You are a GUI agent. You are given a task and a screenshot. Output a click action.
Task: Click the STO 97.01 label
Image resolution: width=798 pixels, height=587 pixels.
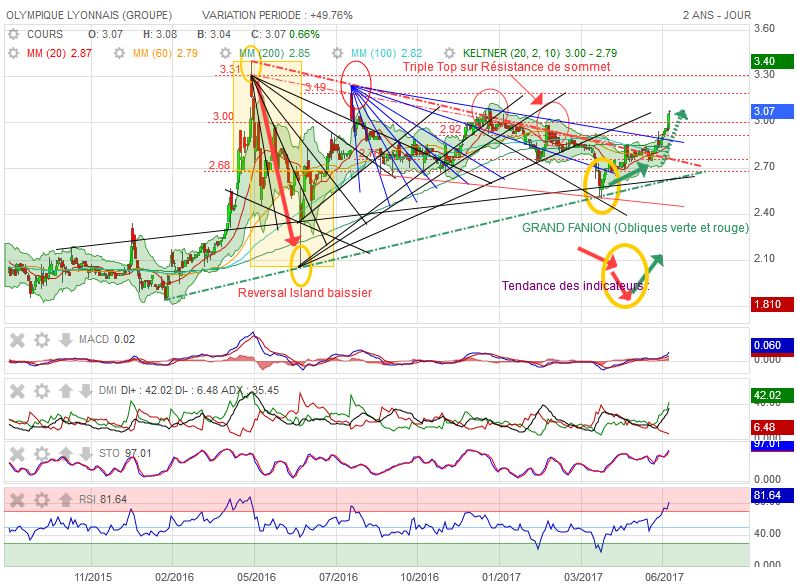coord(125,453)
